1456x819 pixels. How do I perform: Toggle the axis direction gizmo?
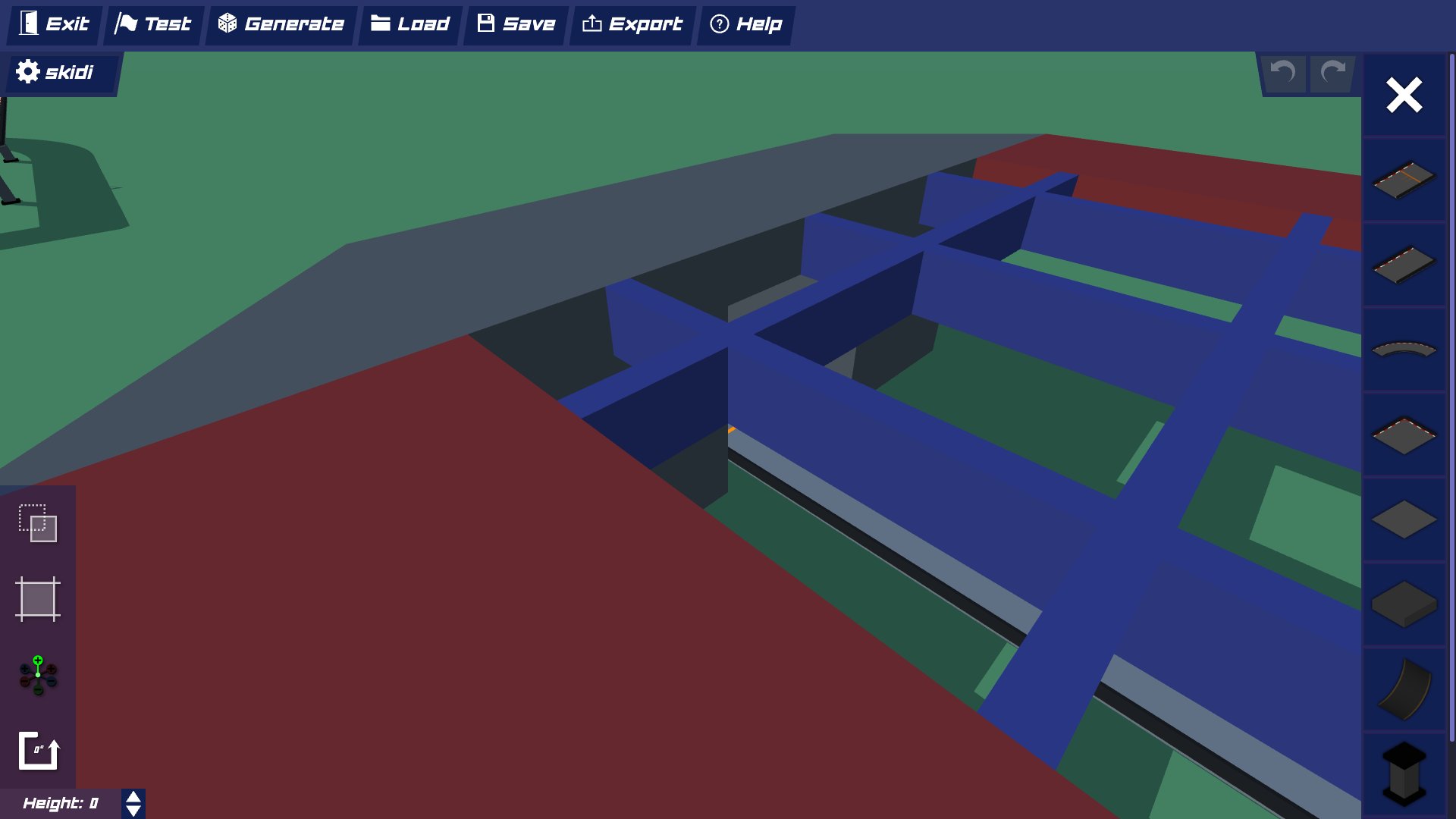click(38, 675)
